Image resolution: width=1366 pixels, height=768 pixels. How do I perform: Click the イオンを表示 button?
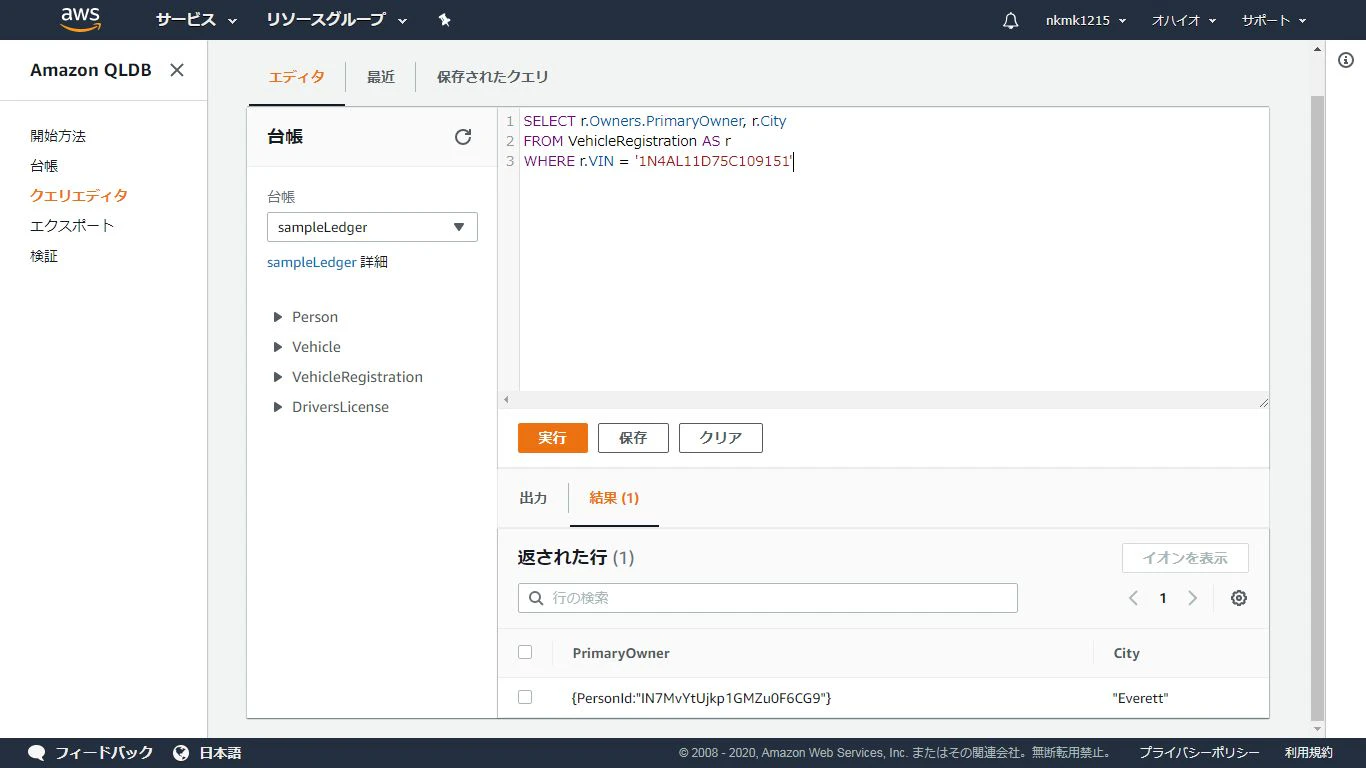pyautogui.click(x=1185, y=558)
